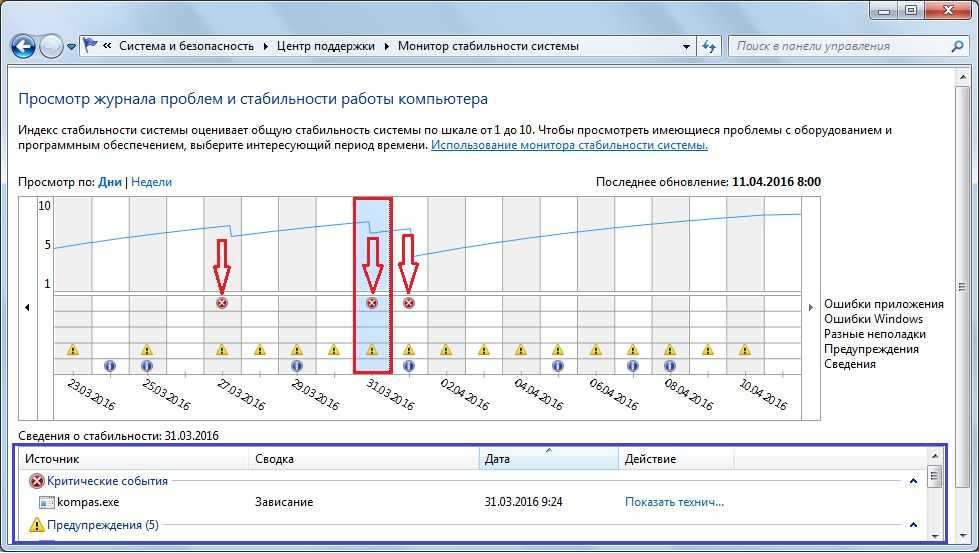The width and height of the screenshot is (979, 553).
Task: Sort the list by the Дата column header
Action: pyautogui.click(x=548, y=459)
